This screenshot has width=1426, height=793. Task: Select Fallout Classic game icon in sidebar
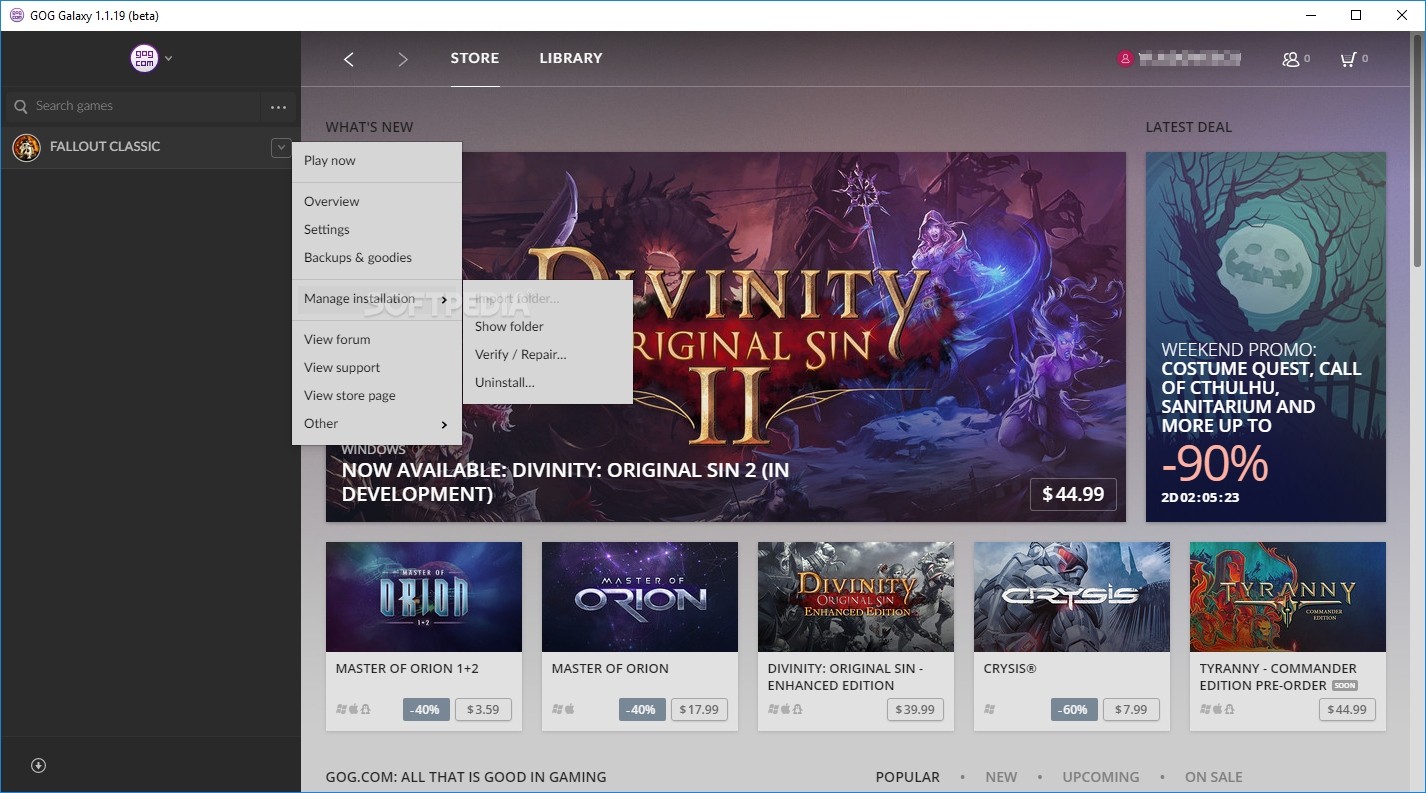point(26,147)
